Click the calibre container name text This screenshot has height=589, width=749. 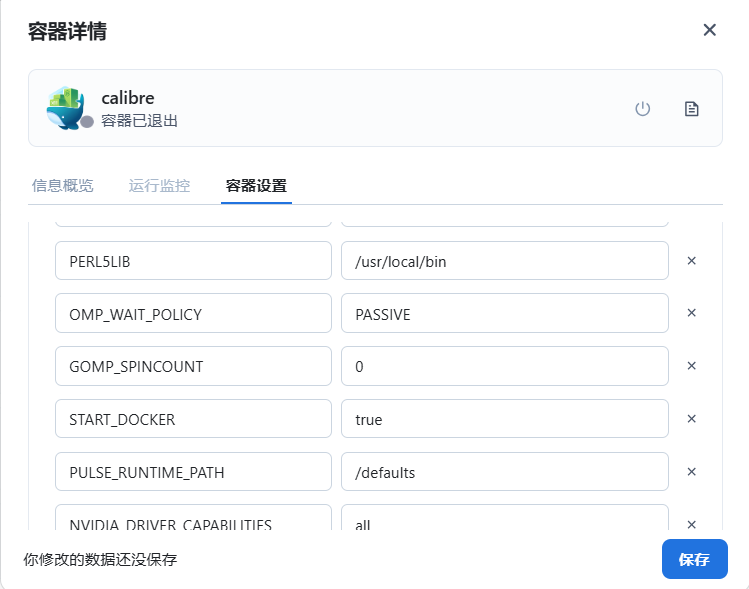128,98
